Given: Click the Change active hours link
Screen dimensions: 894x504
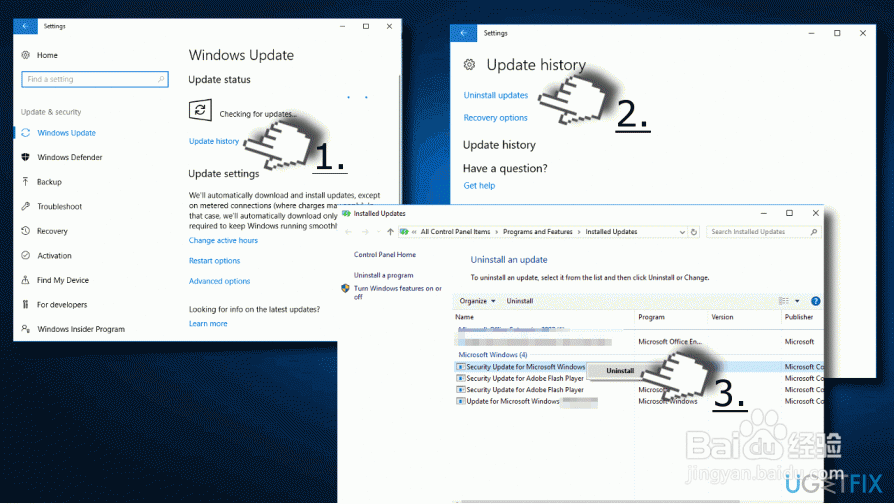Looking at the screenshot, I should pos(224,241).
